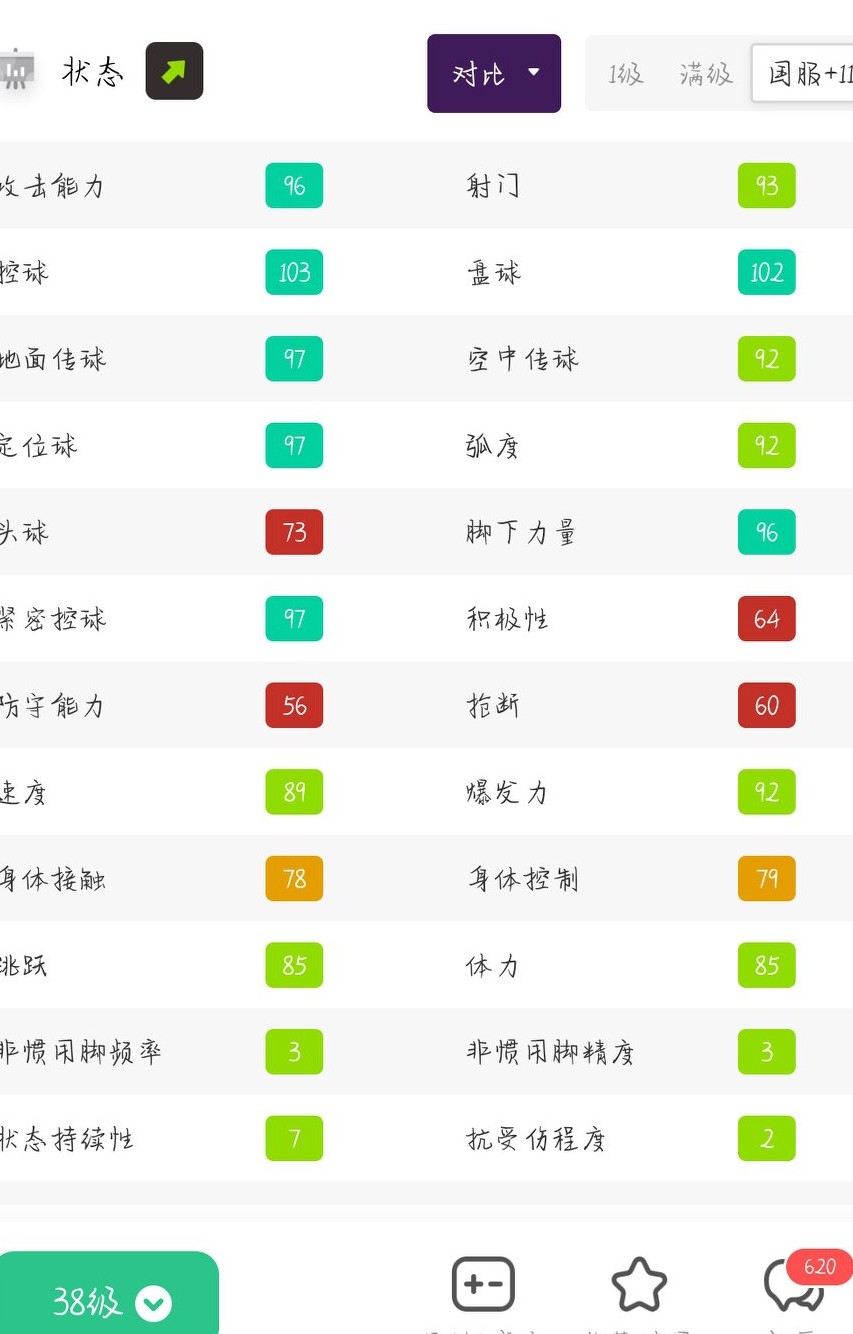Viewport: 853px width, 1334px height.
Task: Click the green arrow status icon
Action: (174, 71)
